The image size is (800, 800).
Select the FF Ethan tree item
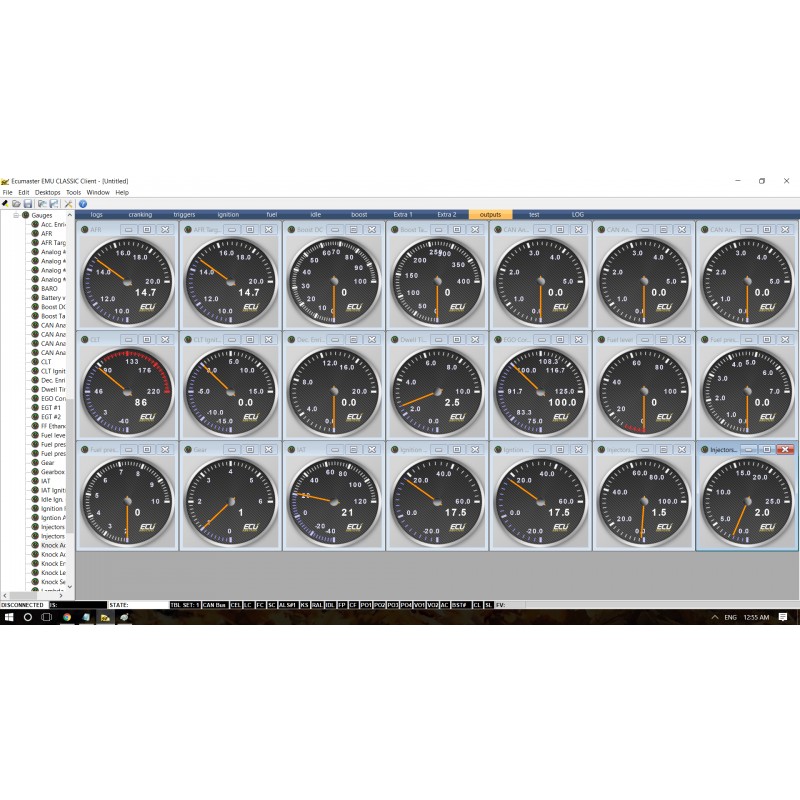click(x=53, y=426)
